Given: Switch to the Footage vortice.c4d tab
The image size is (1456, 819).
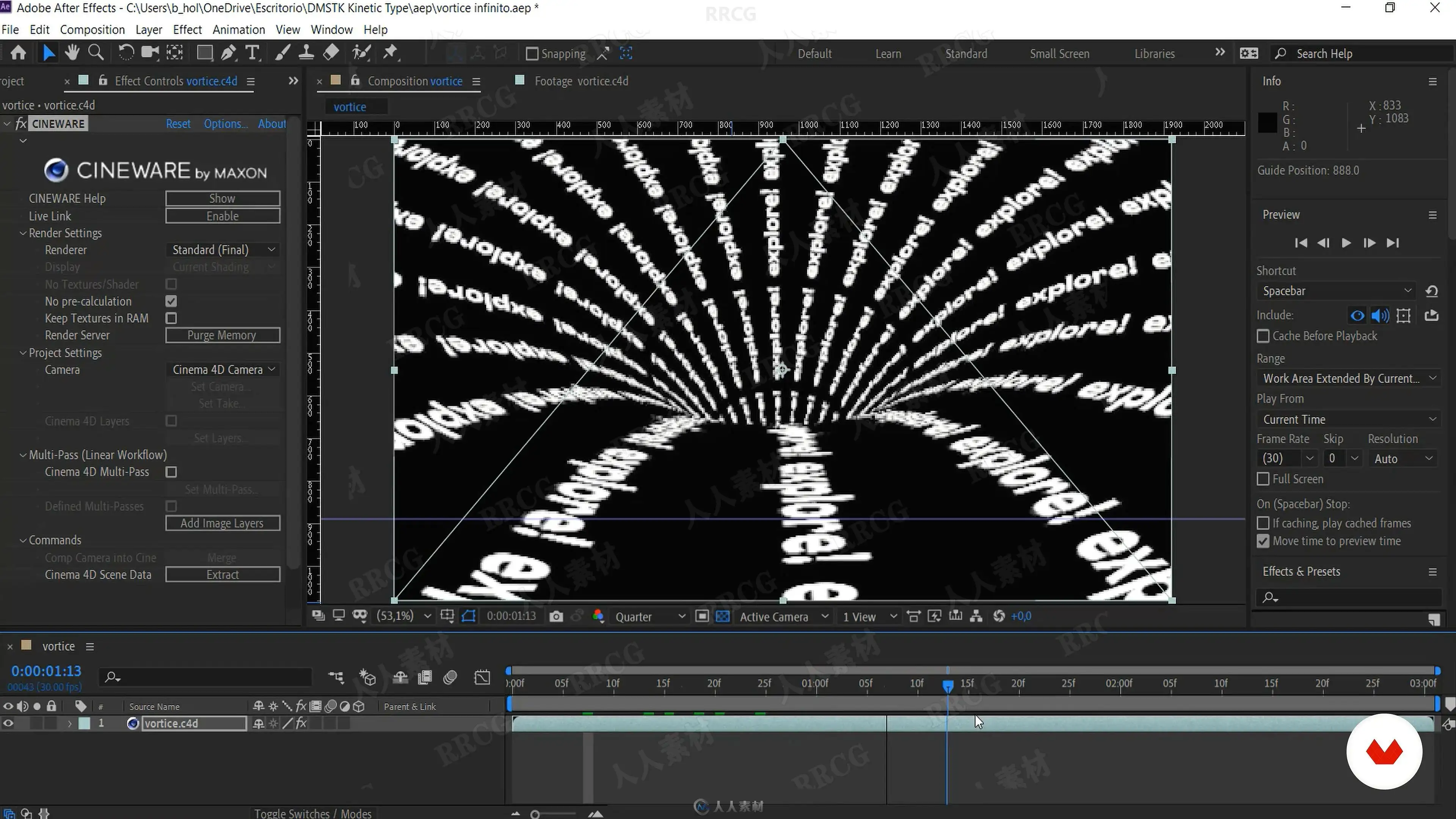Looking at the screenshot, I should [x=581, y=82].
